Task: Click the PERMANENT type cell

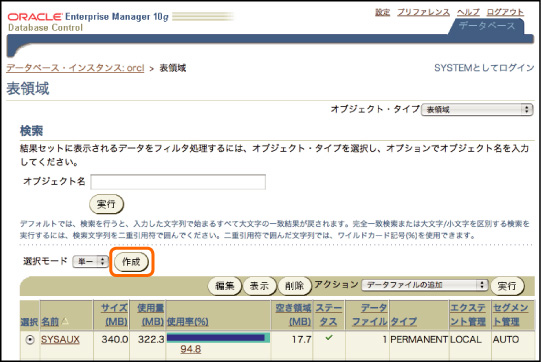Action: 419,340
